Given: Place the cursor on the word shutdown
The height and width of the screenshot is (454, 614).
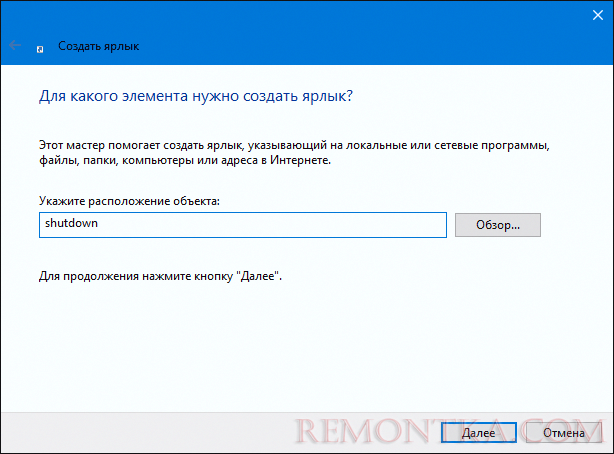Looking at the screenshot, I should click(x=71, y=223).
